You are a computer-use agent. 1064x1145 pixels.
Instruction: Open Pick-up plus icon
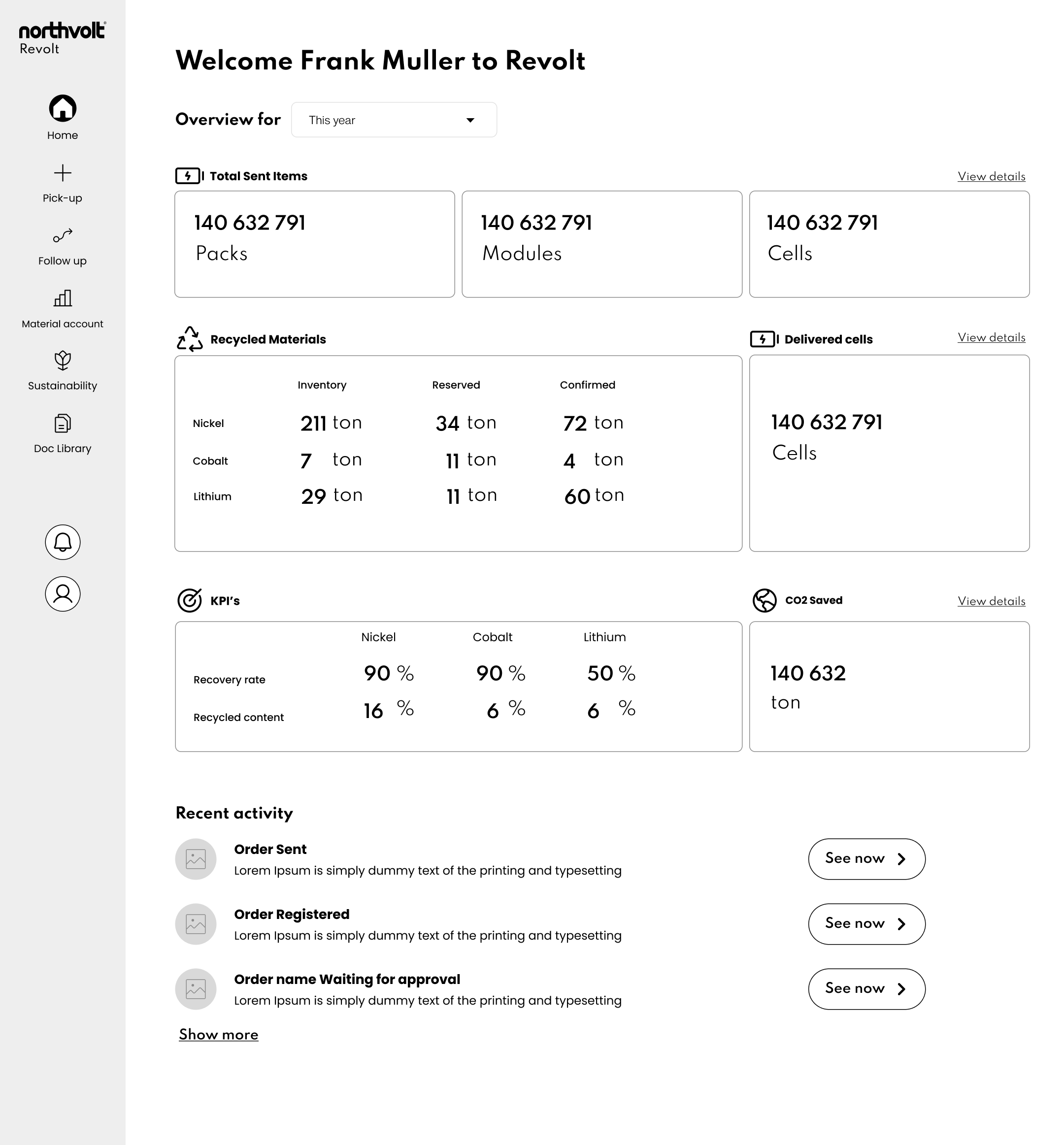coord(62,173)
